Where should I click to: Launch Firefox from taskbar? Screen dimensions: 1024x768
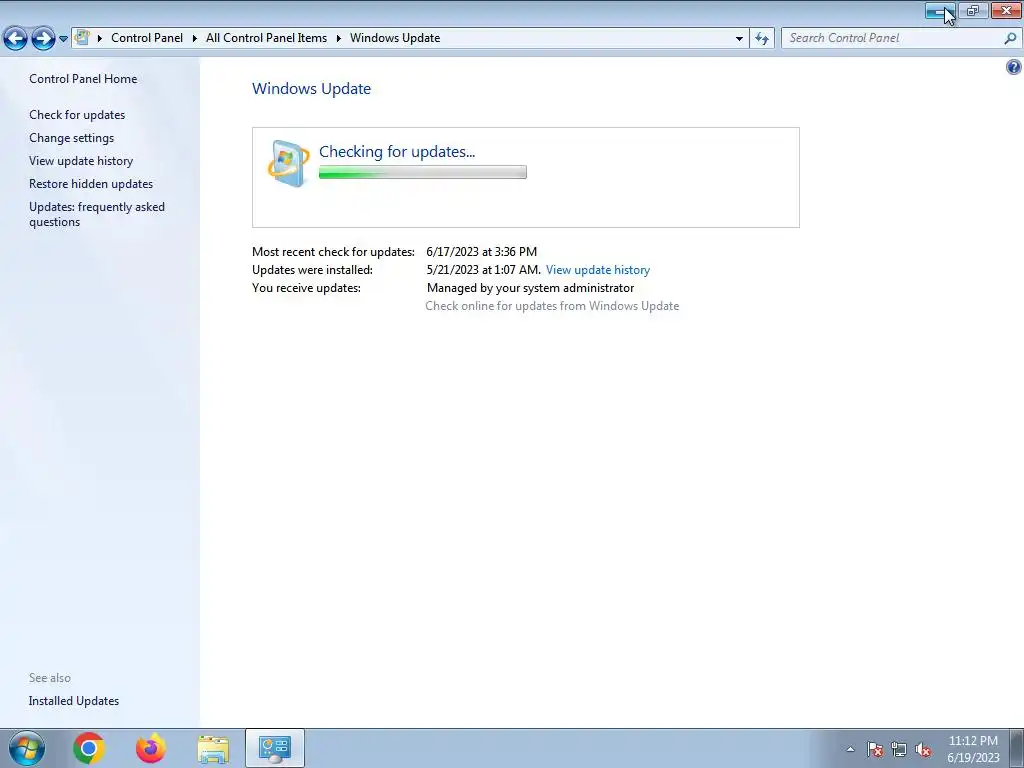click(151, 748)
